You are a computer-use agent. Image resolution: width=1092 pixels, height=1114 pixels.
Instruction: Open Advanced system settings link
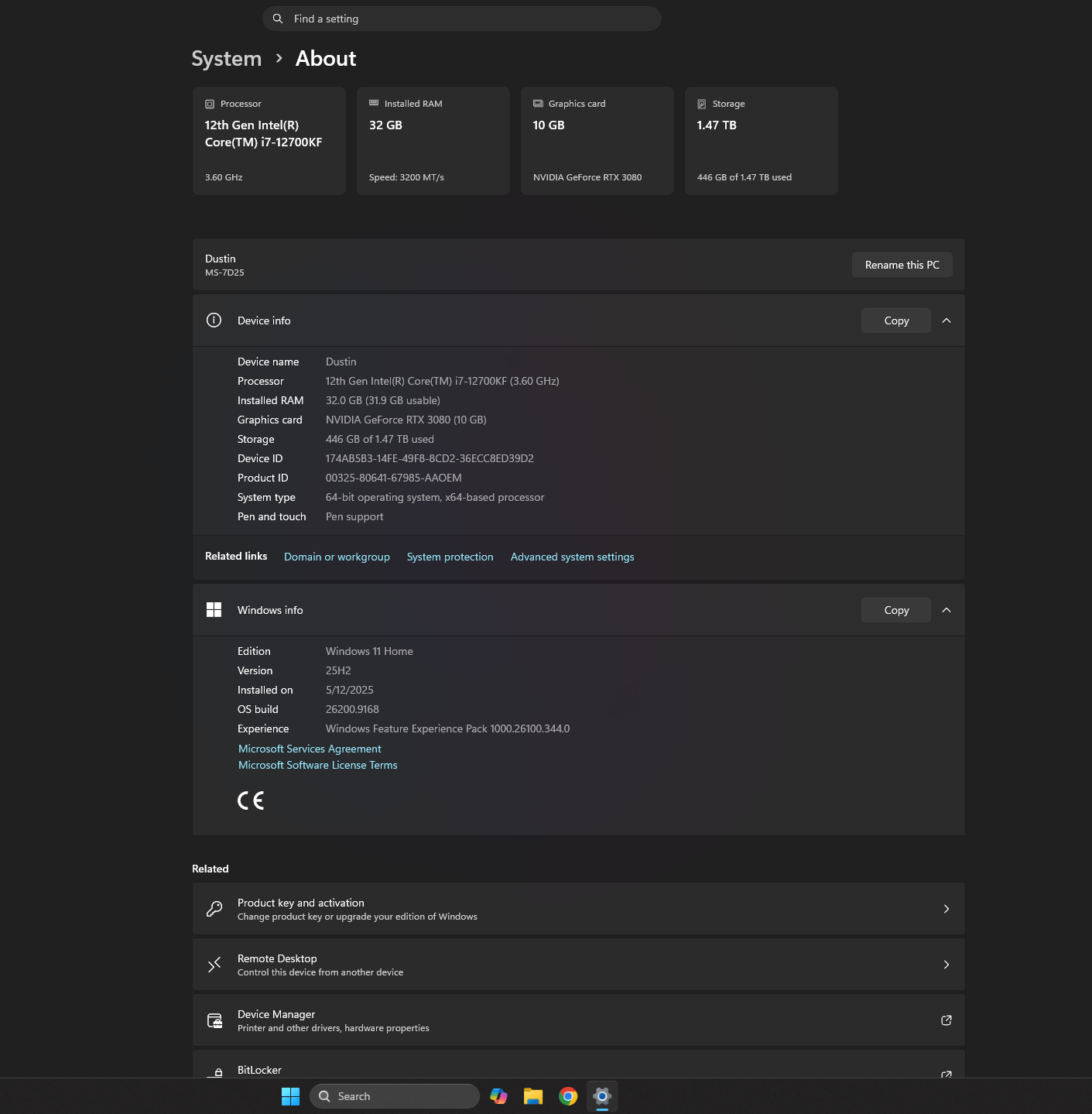pyautogui.click(x=573, y=557)
